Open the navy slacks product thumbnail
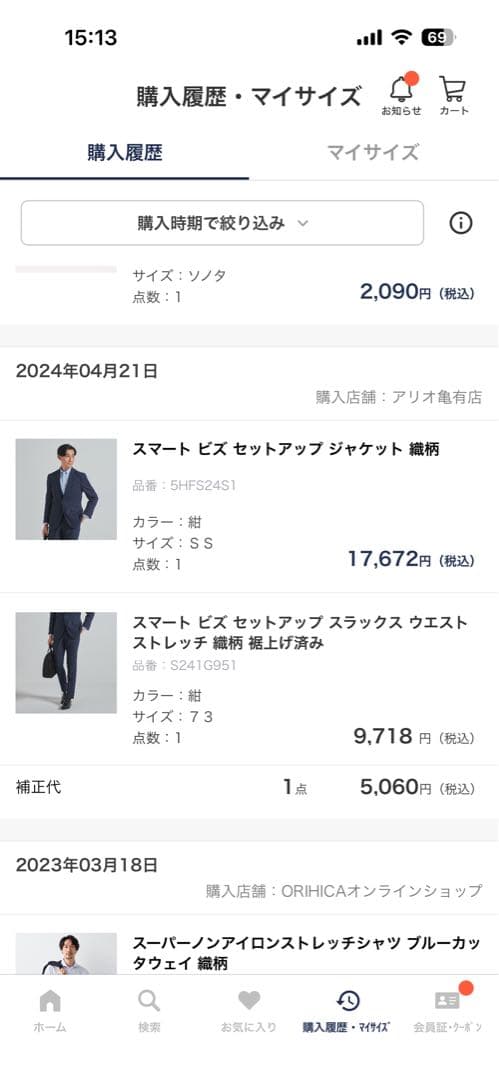The width and height of the screenshot is (499, 1080). [66, 663]
